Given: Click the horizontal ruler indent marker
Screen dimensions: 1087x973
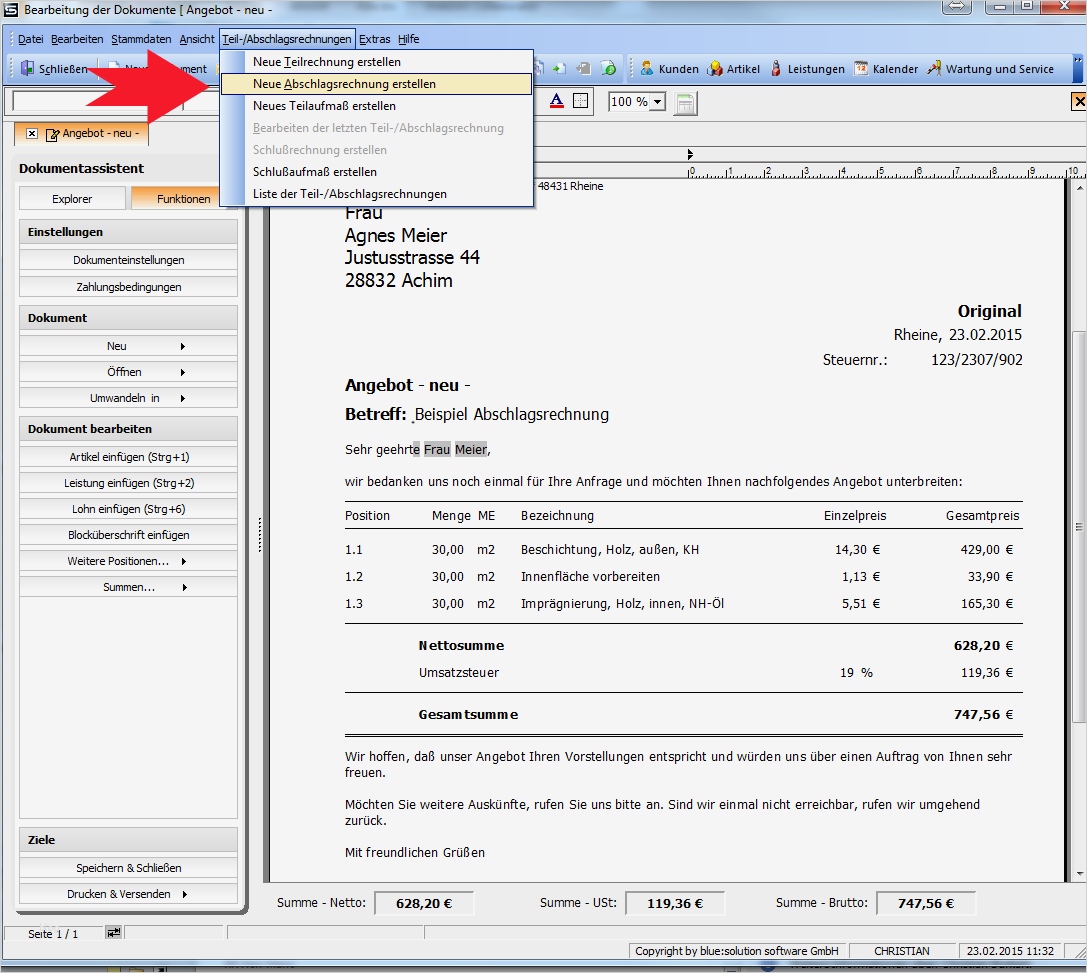Looking at the screenshot, I should coord(690,154).
